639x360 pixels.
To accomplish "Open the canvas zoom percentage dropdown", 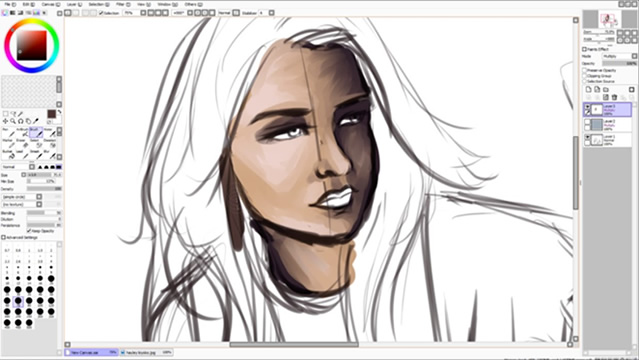I will (x=143, y=13).
